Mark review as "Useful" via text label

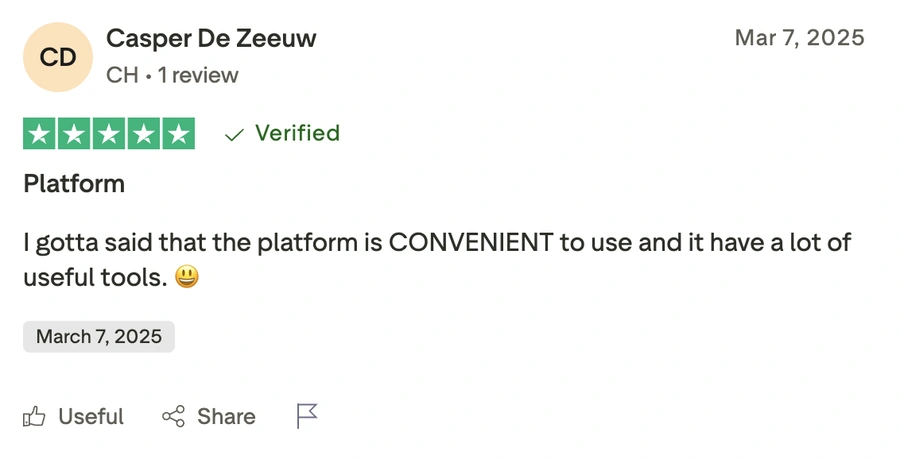pyautogui.click(x=91, y=417)
